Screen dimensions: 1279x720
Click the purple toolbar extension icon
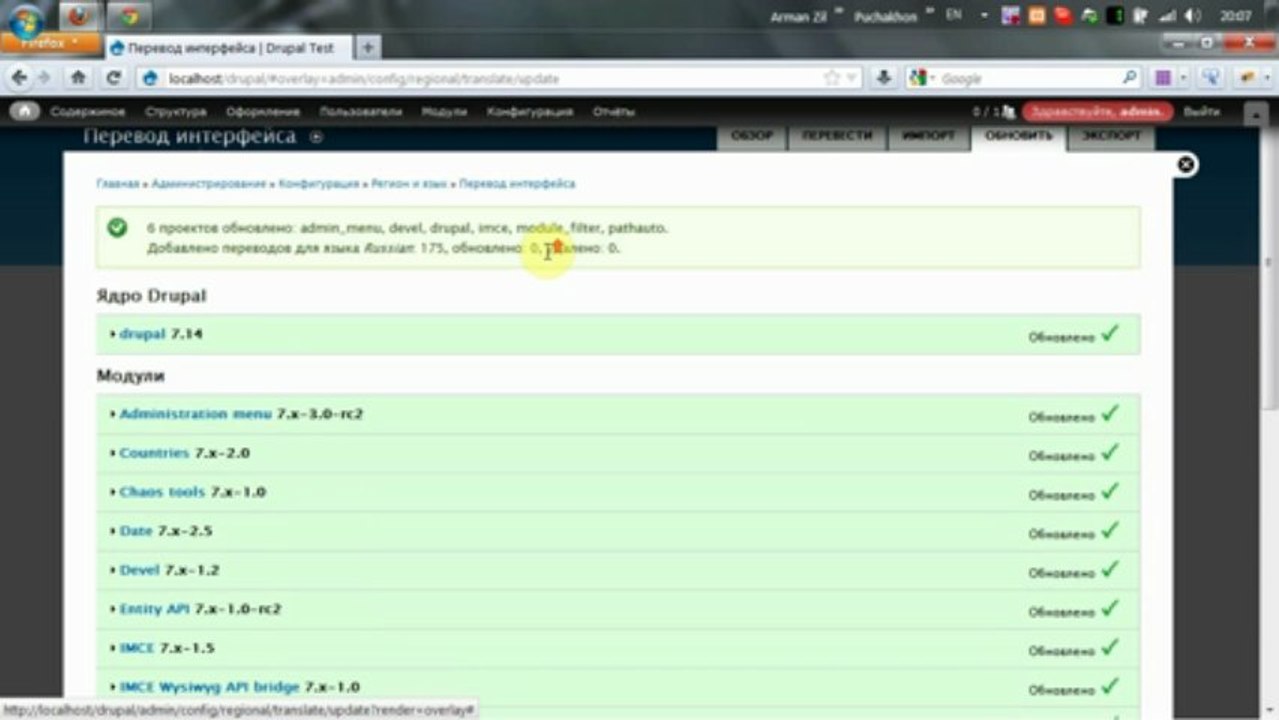pos(1164,77)
